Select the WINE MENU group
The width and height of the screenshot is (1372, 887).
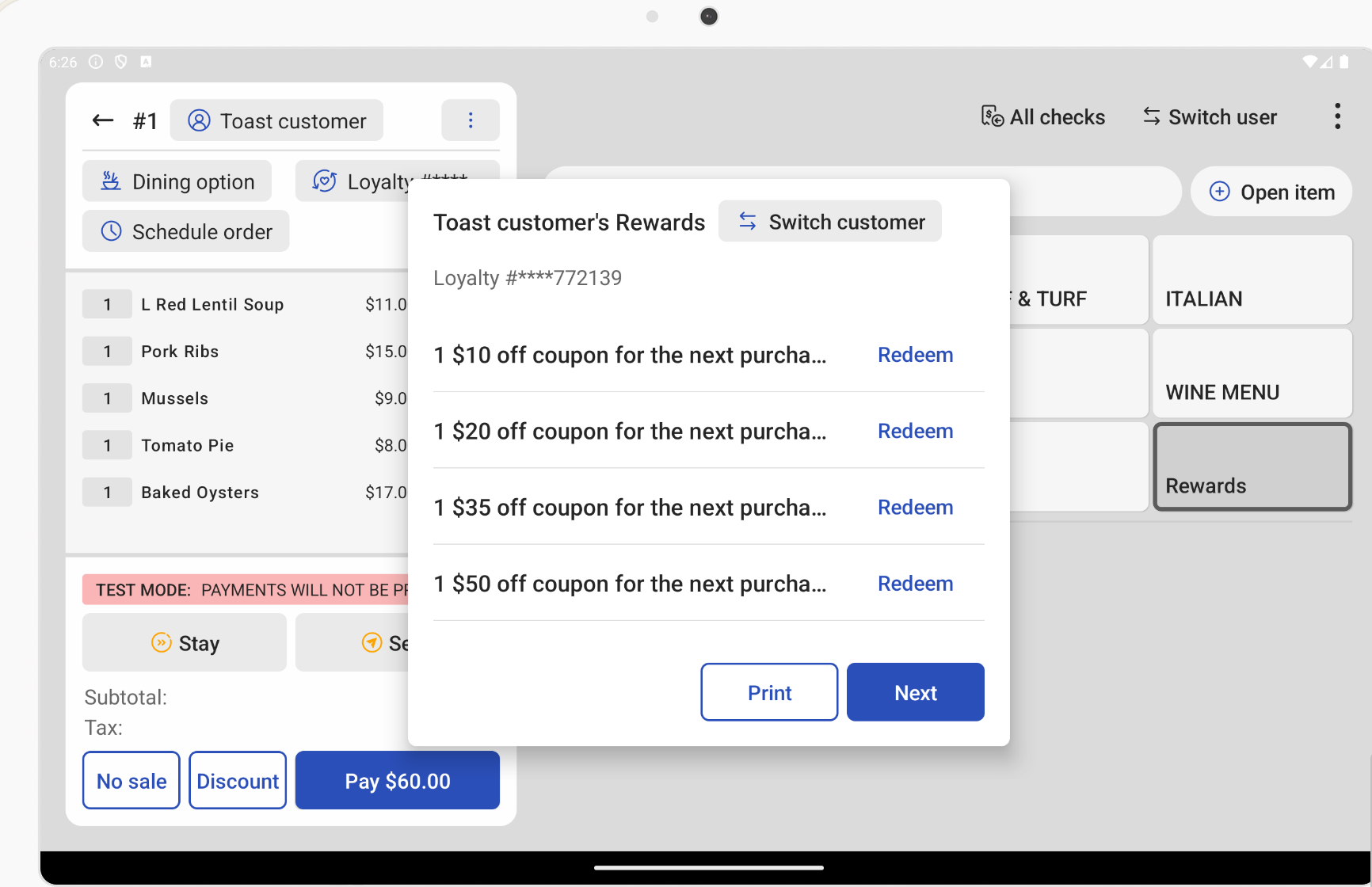pos(1252,374)
